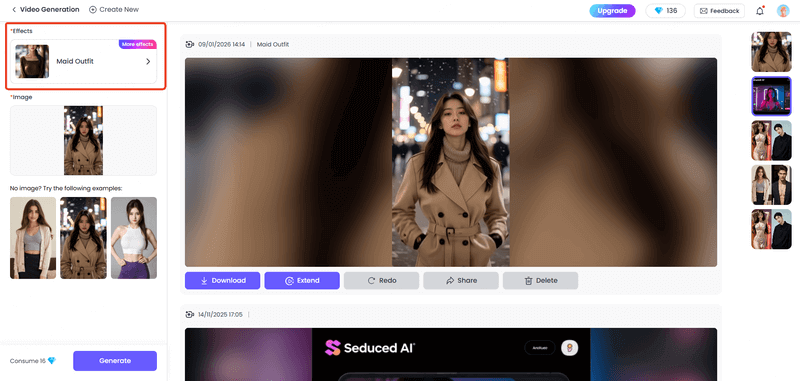Click the Create New plus icon
This screenshot has height=381, width=800.
[92, 10]
